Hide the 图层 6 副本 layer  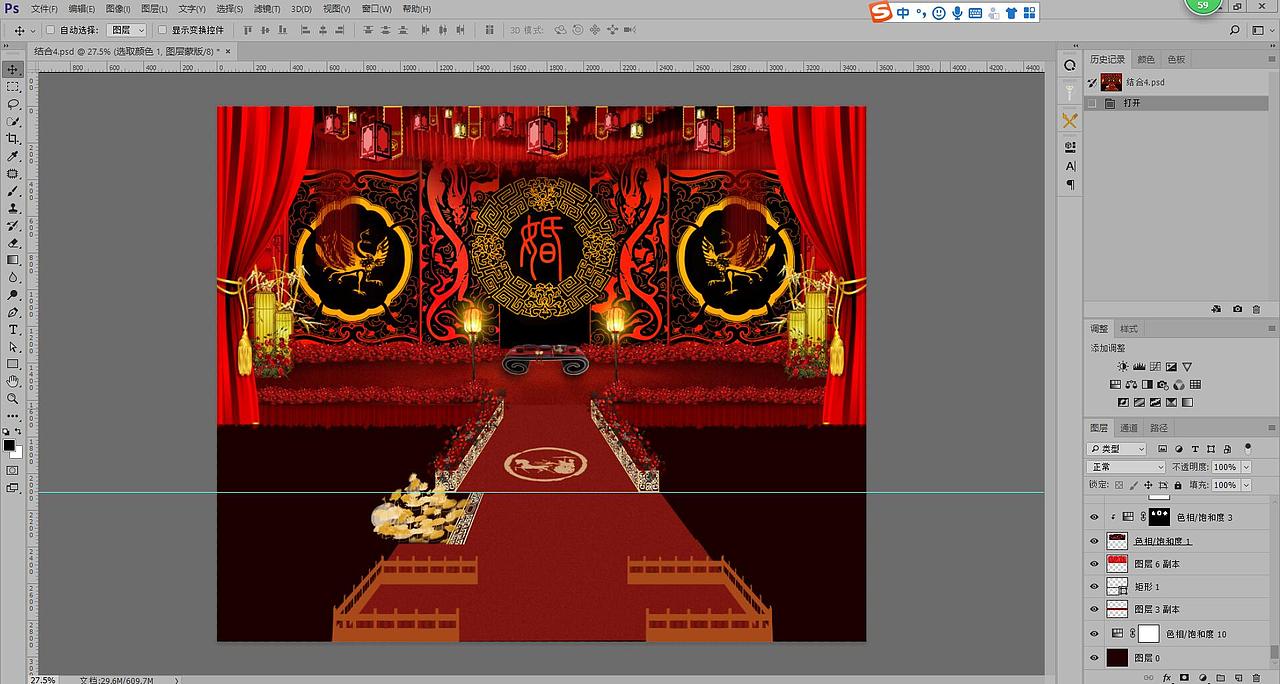pos(1094,564)
